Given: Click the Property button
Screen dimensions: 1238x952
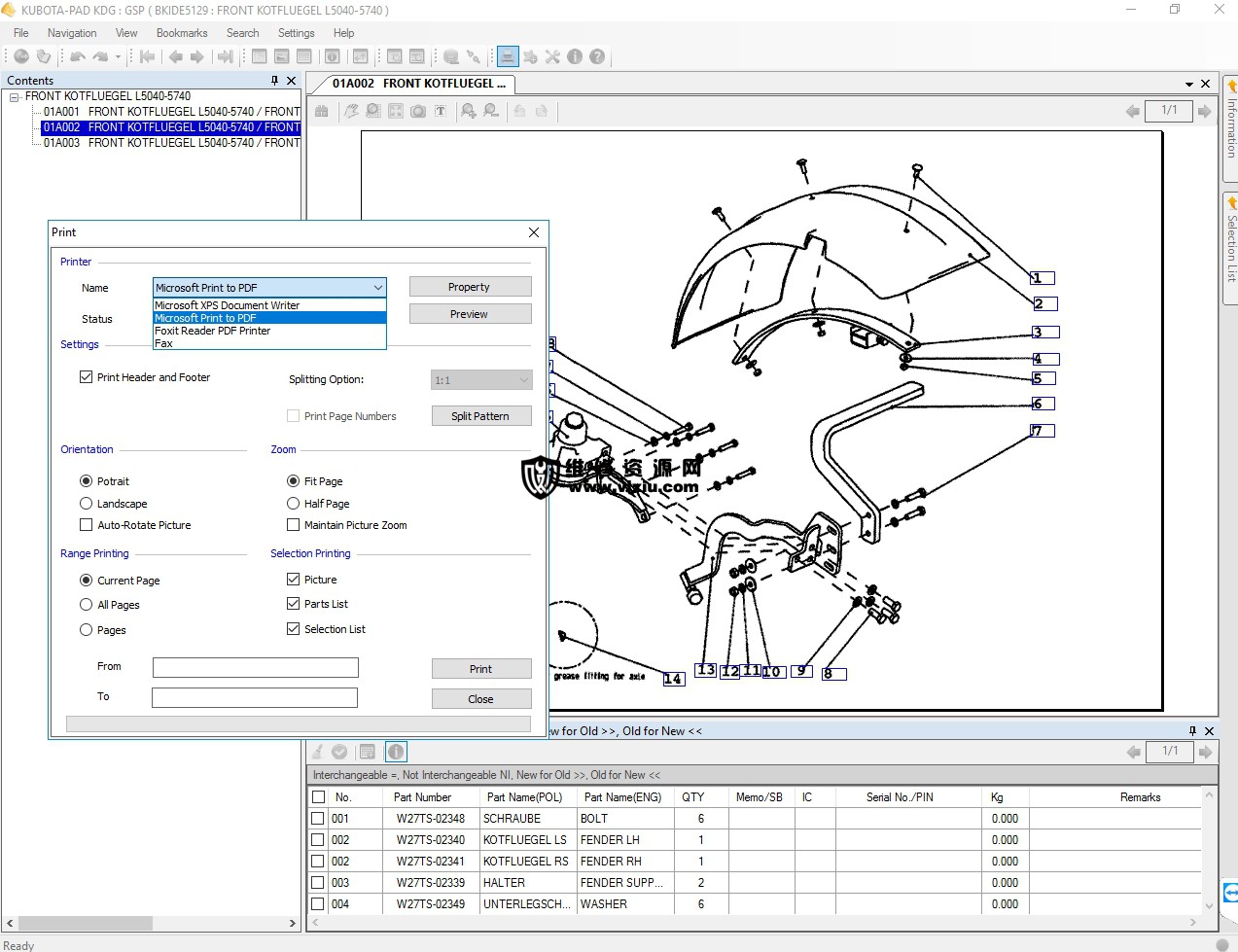Looking at the screenshot, I should coord(470,287).
